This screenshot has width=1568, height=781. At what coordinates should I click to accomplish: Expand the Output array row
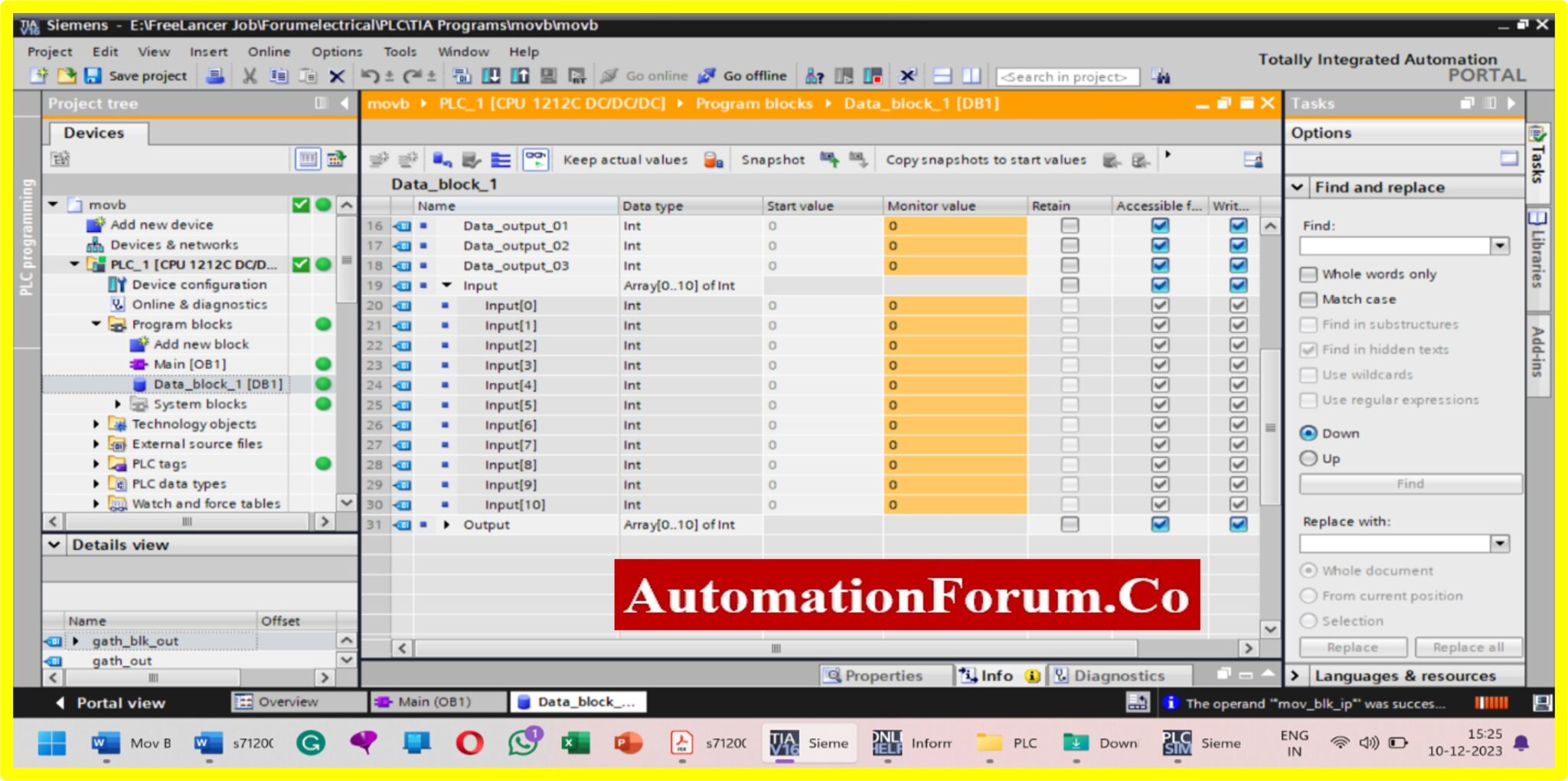447,524
